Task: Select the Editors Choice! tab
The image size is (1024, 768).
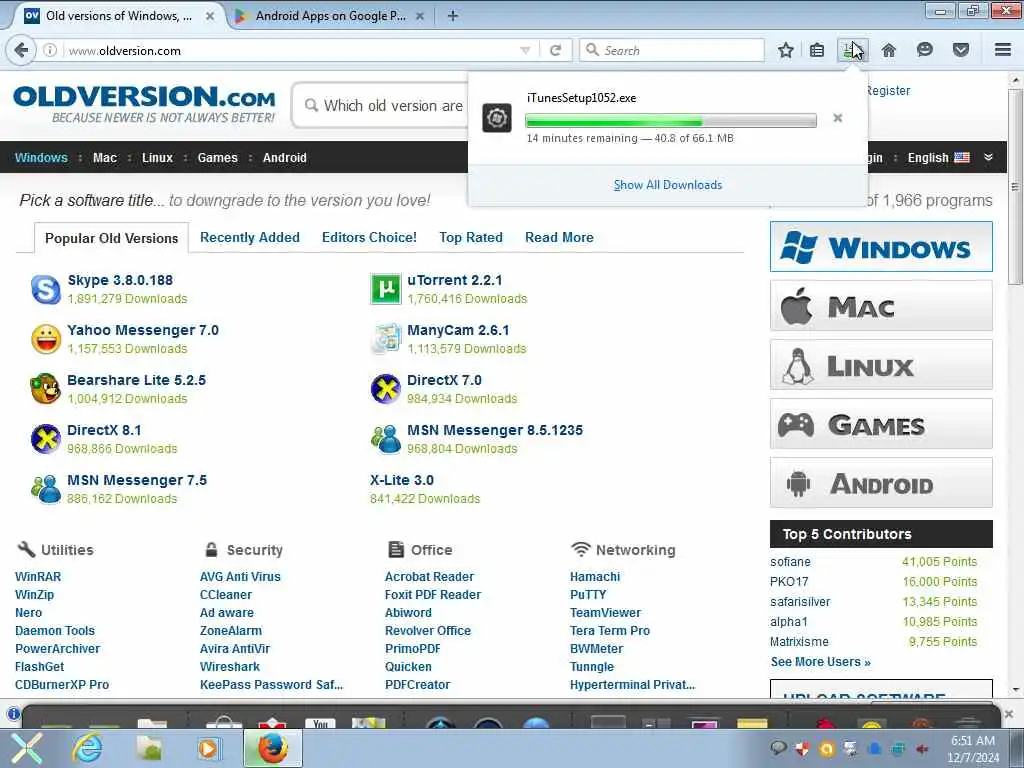Action: pos(369,238)
